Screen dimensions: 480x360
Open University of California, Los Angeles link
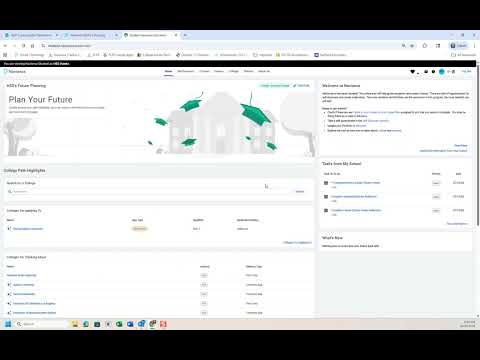pyautogui.click(x=34, y=303)
